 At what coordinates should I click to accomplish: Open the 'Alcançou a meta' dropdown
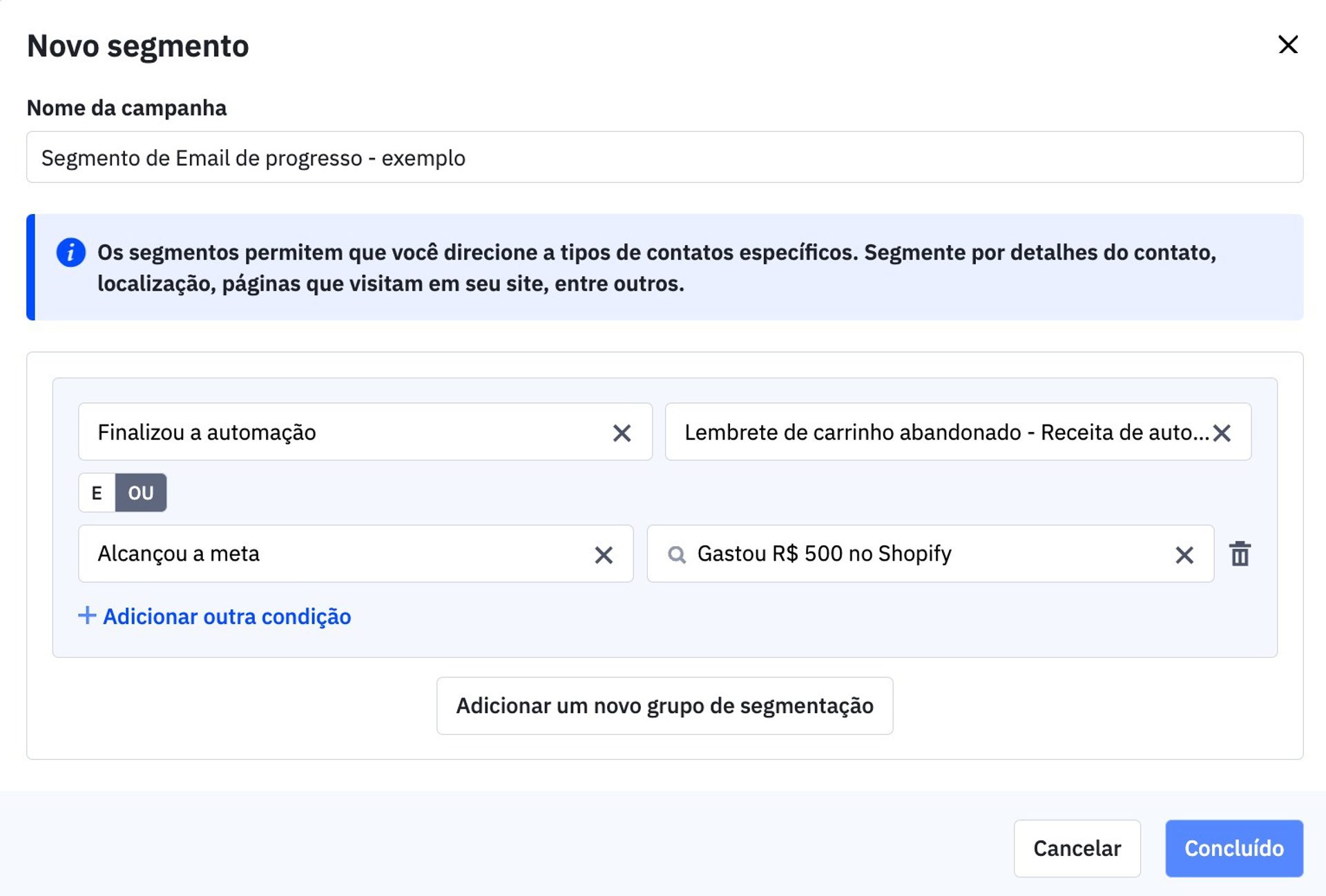[331, 554]
